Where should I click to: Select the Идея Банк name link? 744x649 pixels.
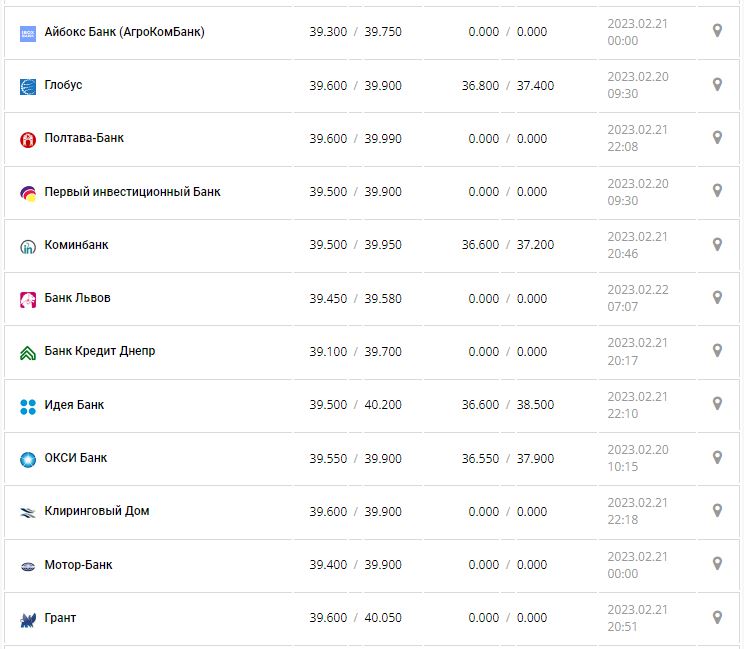74,405
